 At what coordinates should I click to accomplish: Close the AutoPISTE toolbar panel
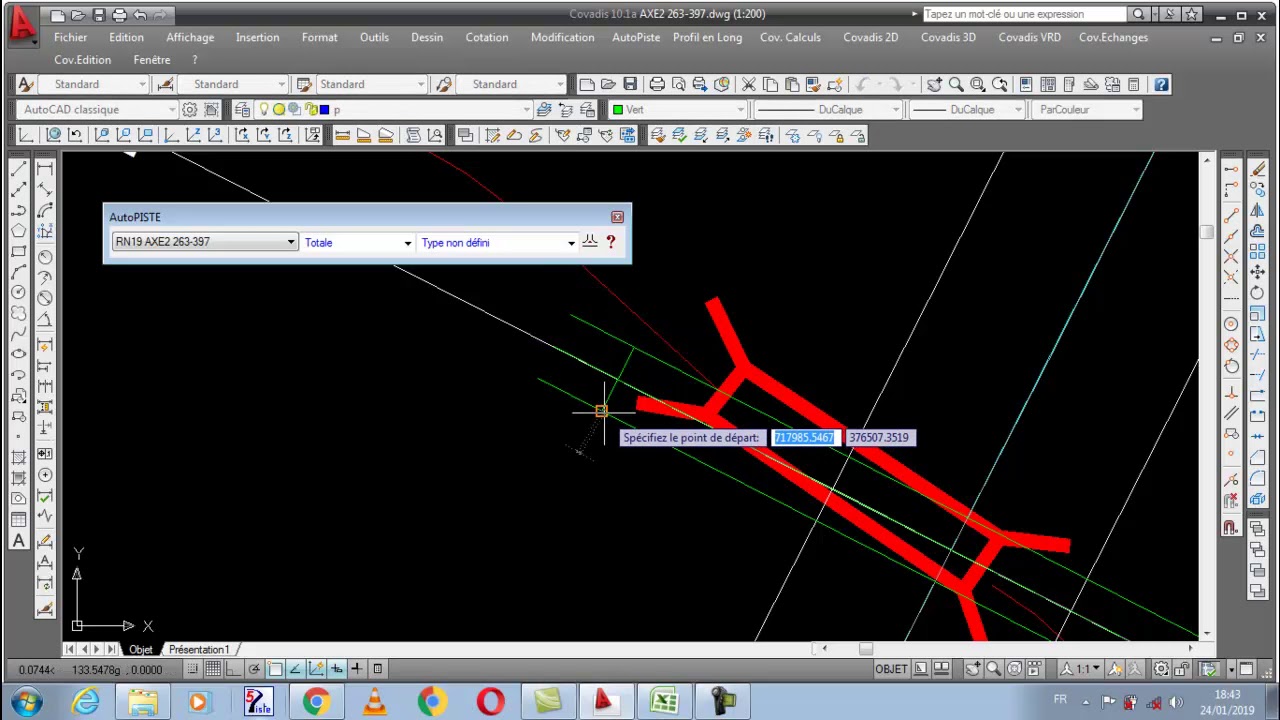(617, 217)
